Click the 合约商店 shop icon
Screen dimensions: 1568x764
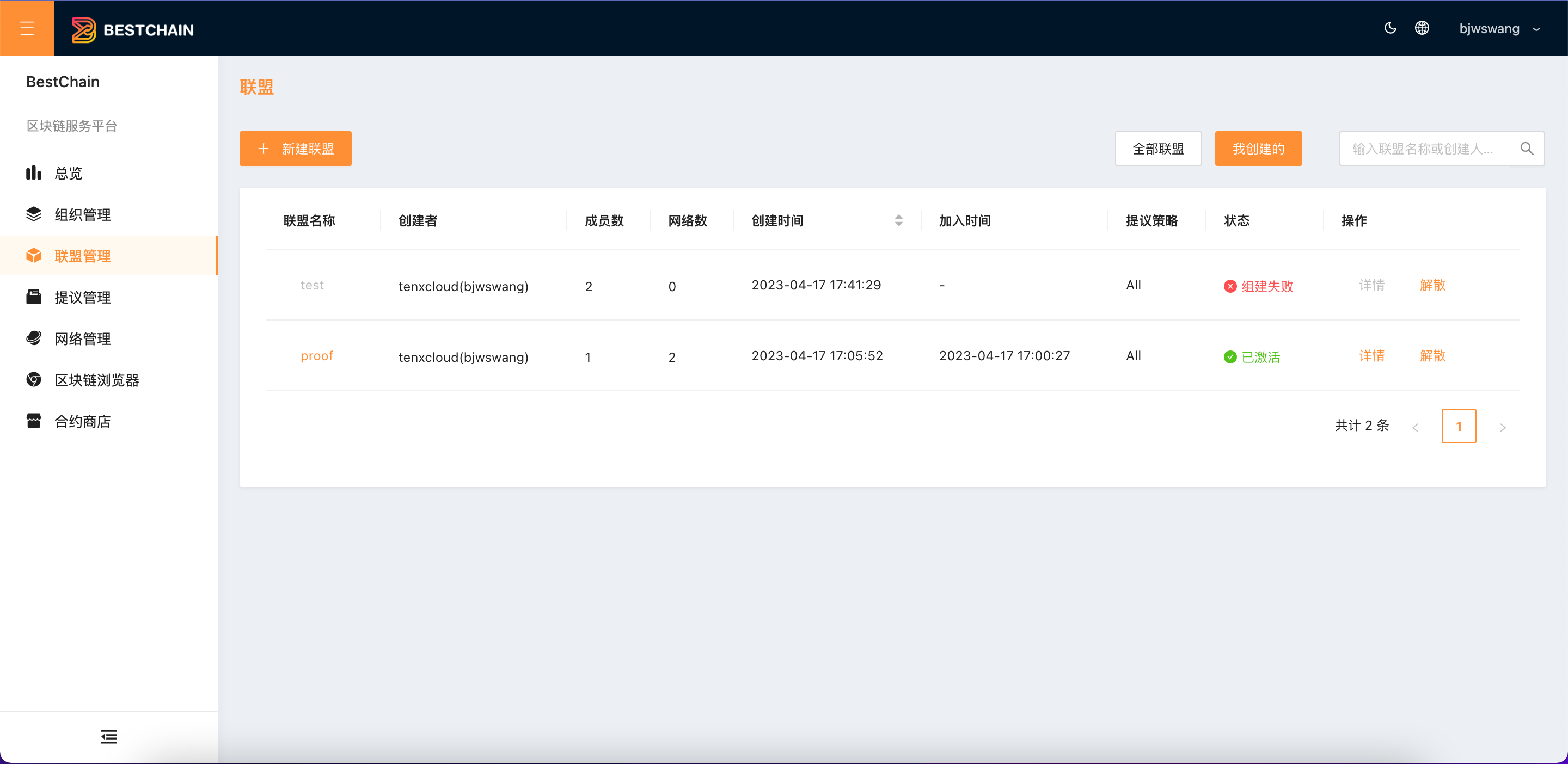(33, 420)
